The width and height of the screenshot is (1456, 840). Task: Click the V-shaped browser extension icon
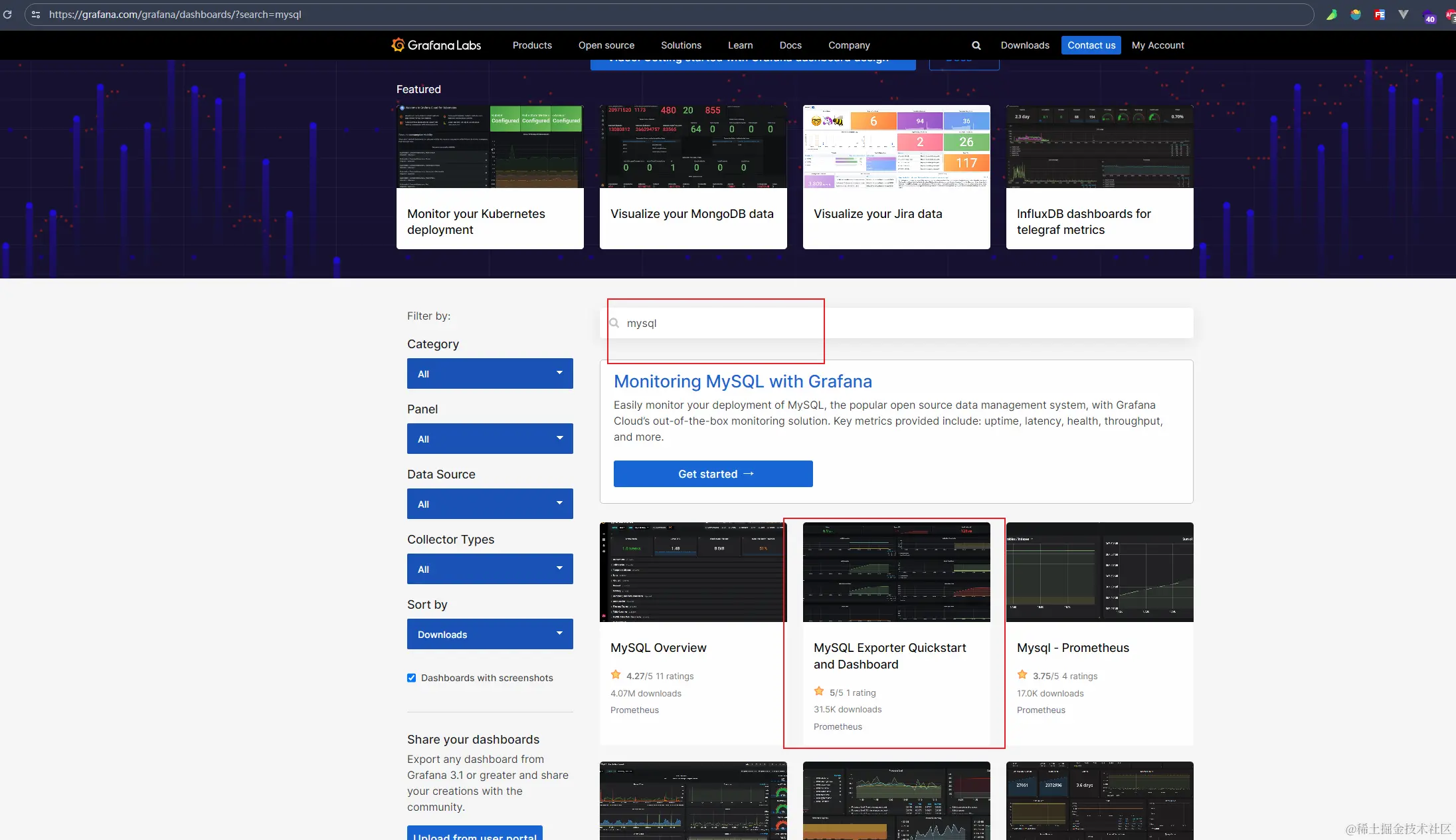(1403, 15)
